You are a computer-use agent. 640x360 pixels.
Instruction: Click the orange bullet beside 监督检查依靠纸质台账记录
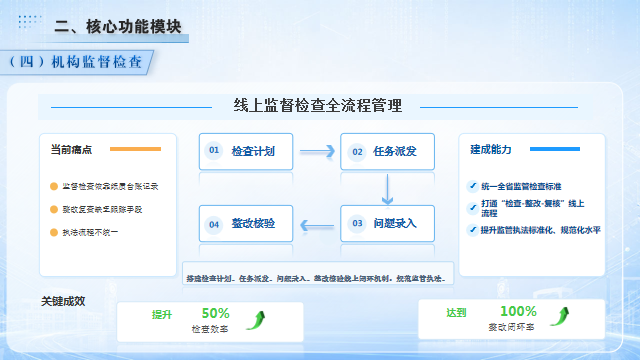click(x=54, y=187)
